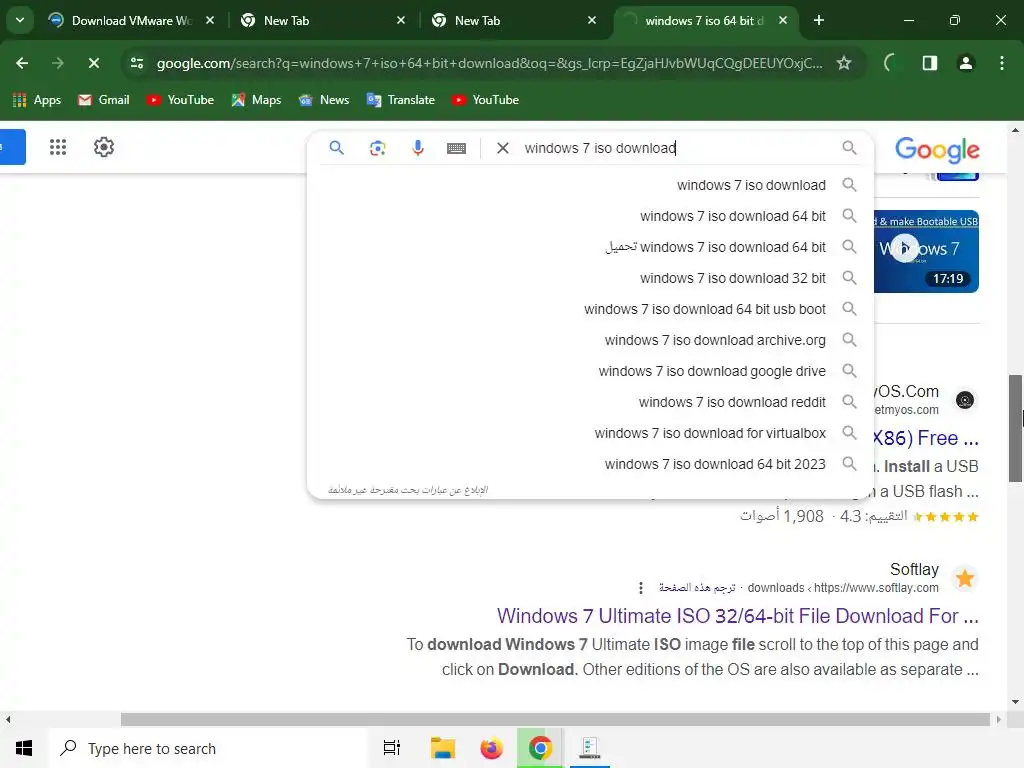The width and height of the screenshot is (1024, 768).
Task: Open the Chrome profile icon
Action: (965, 63)
